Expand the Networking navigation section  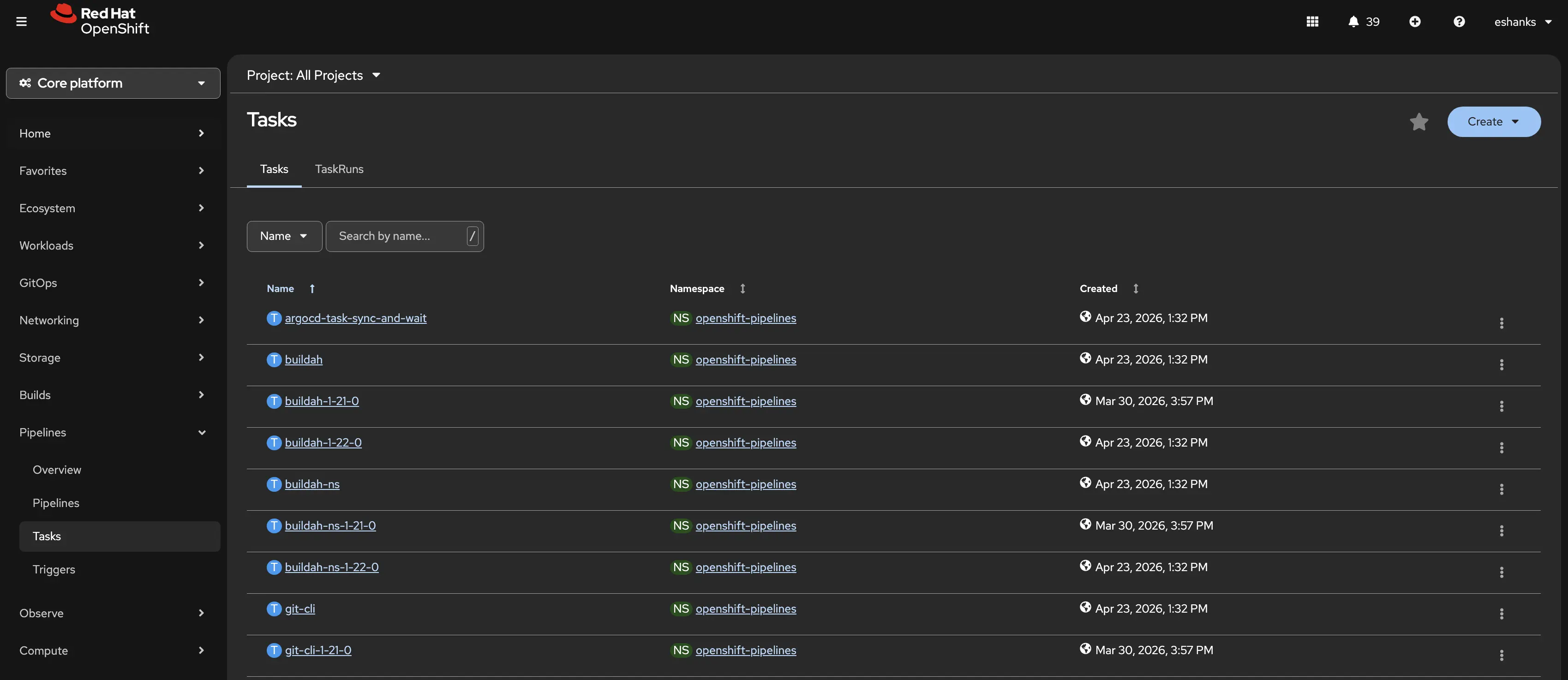(113, 320)
